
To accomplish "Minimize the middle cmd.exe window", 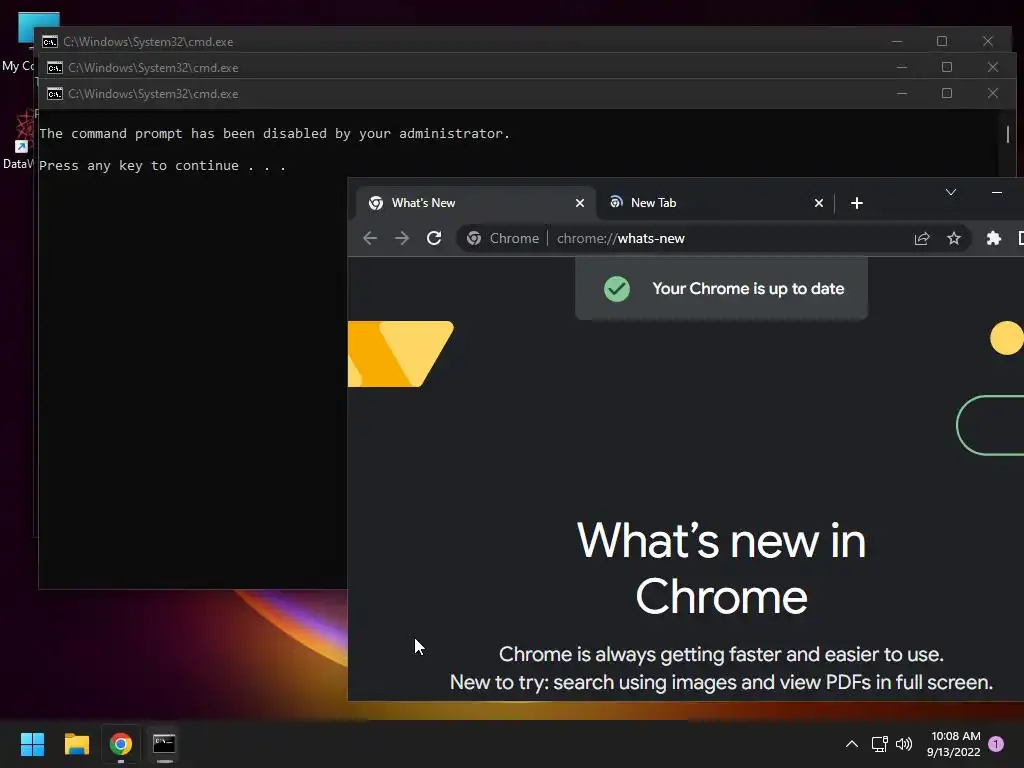I will click(902, 67).
